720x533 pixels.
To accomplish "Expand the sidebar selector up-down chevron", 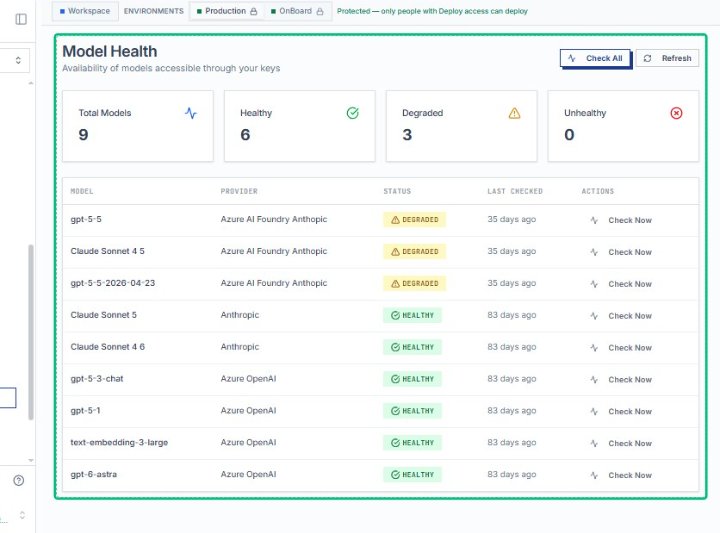I will pyautogui.click(x=18, y=60).
